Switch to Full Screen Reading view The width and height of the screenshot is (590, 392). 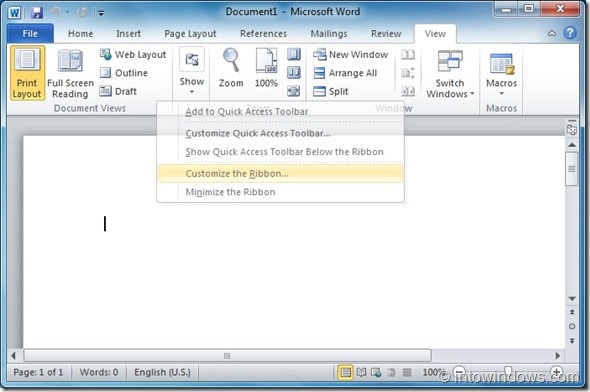coord(70,73)
